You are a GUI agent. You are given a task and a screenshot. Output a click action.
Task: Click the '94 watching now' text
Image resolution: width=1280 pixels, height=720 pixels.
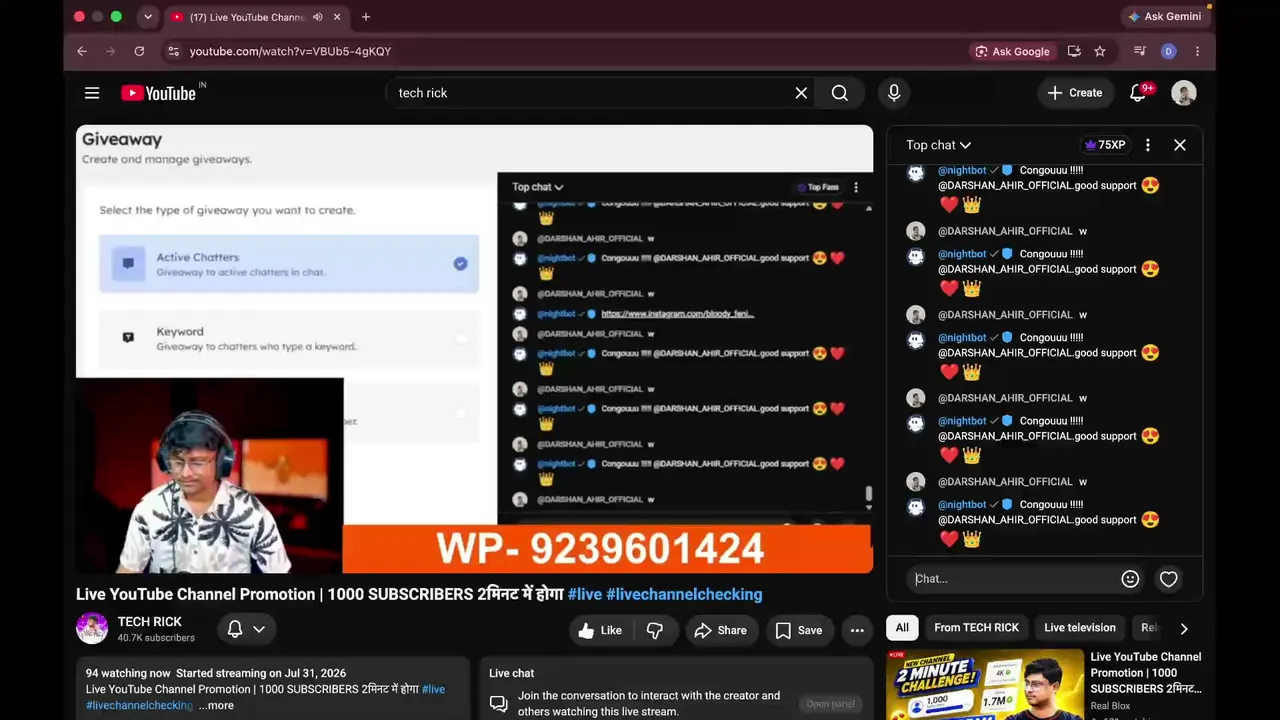tap(128, 673)
